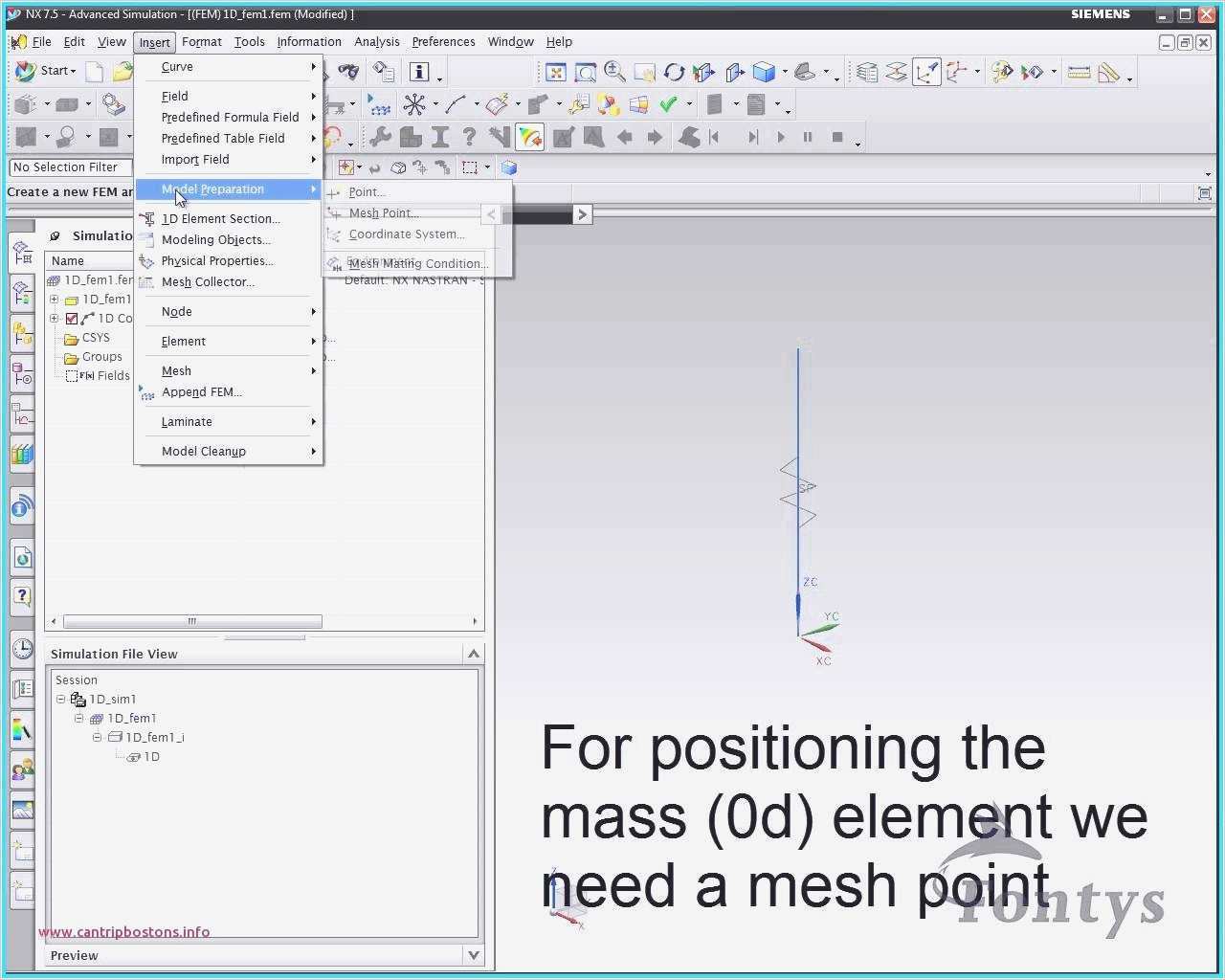Open the help question sidebar icon
The height and width of the screenshot is (980, 1225).
[x=22, y=597]
